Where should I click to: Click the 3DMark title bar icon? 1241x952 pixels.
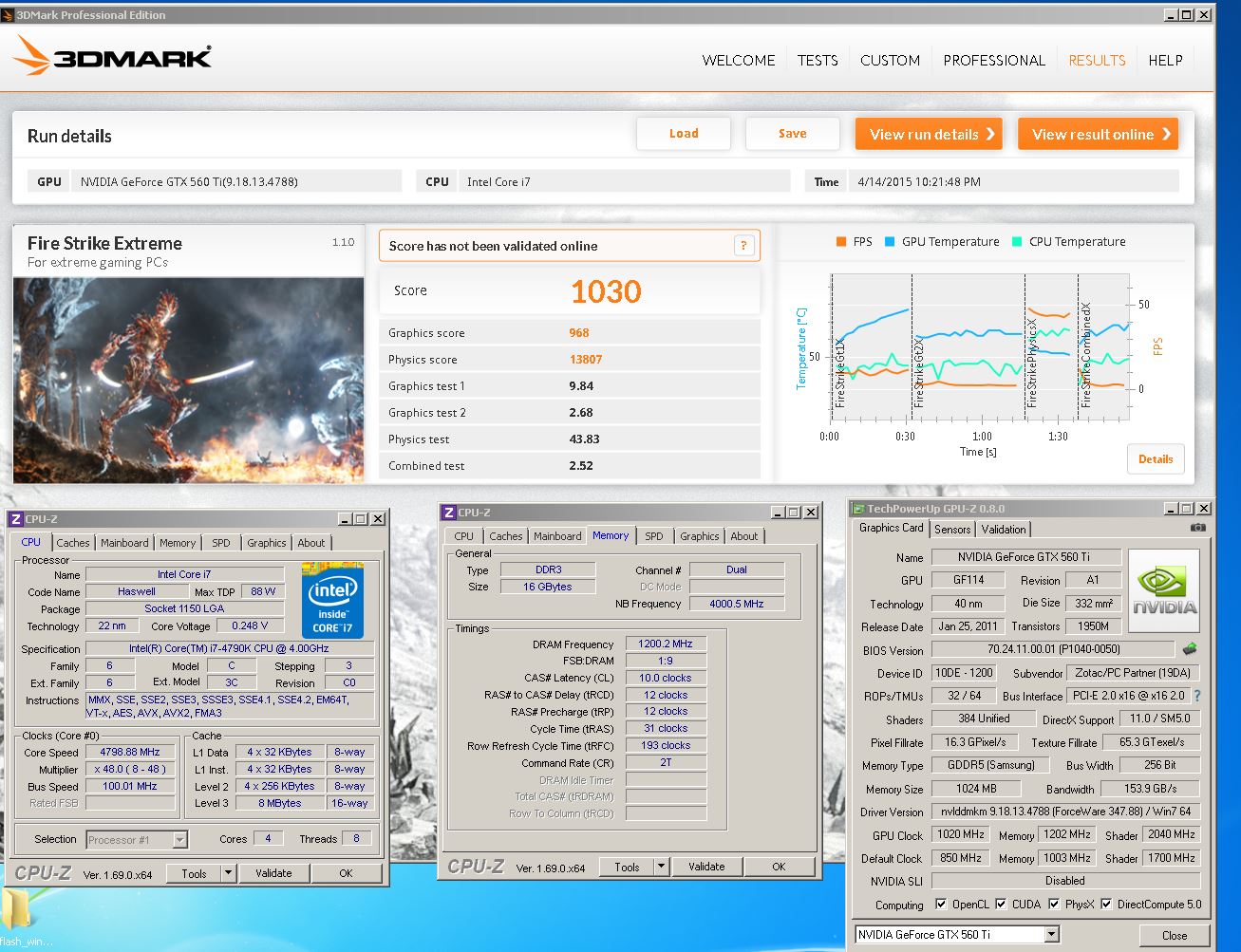click(x=8, y=15)
